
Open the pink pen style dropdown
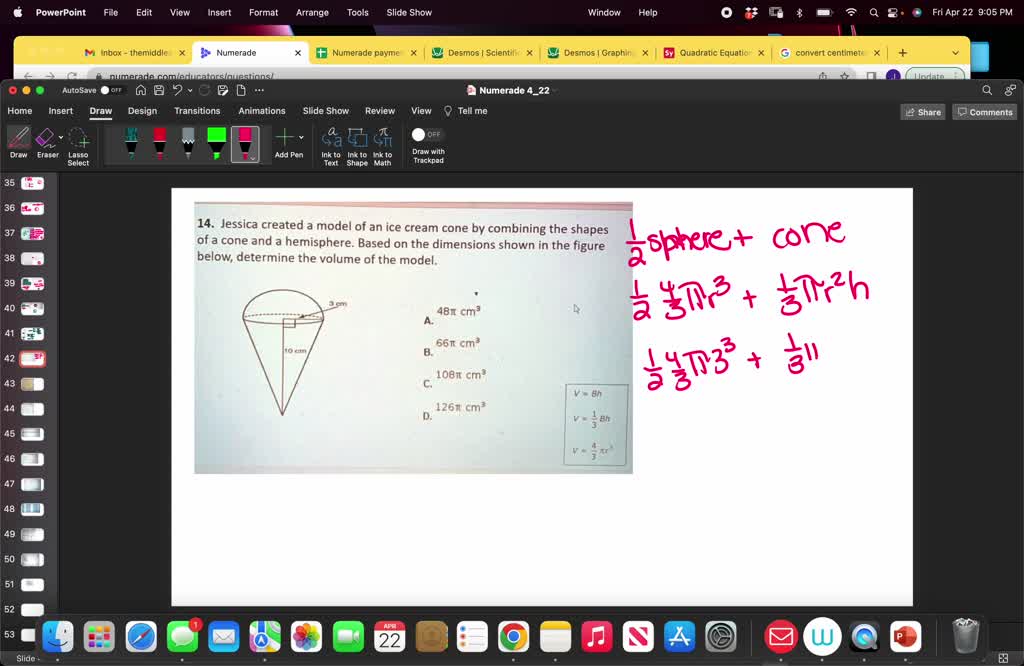[252, 158]
